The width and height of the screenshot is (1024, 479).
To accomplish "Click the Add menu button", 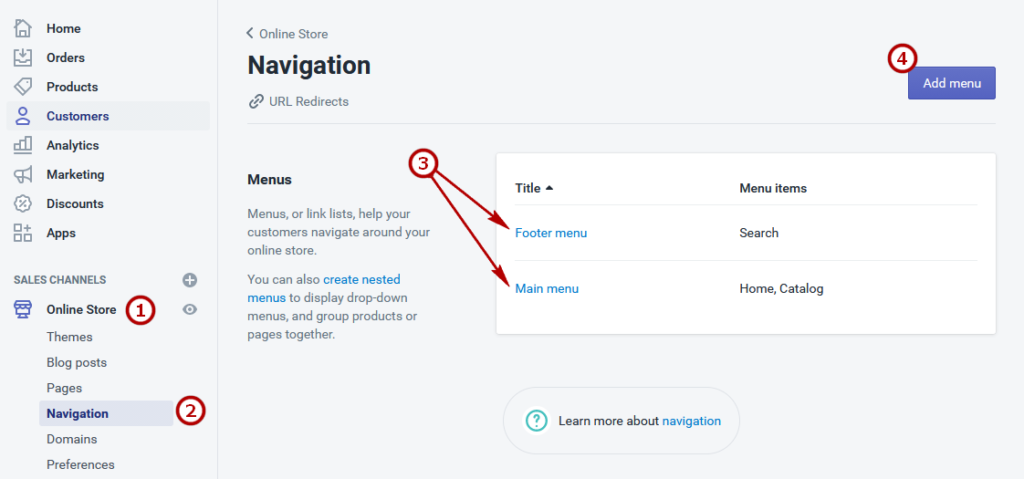I will point(952,83).
